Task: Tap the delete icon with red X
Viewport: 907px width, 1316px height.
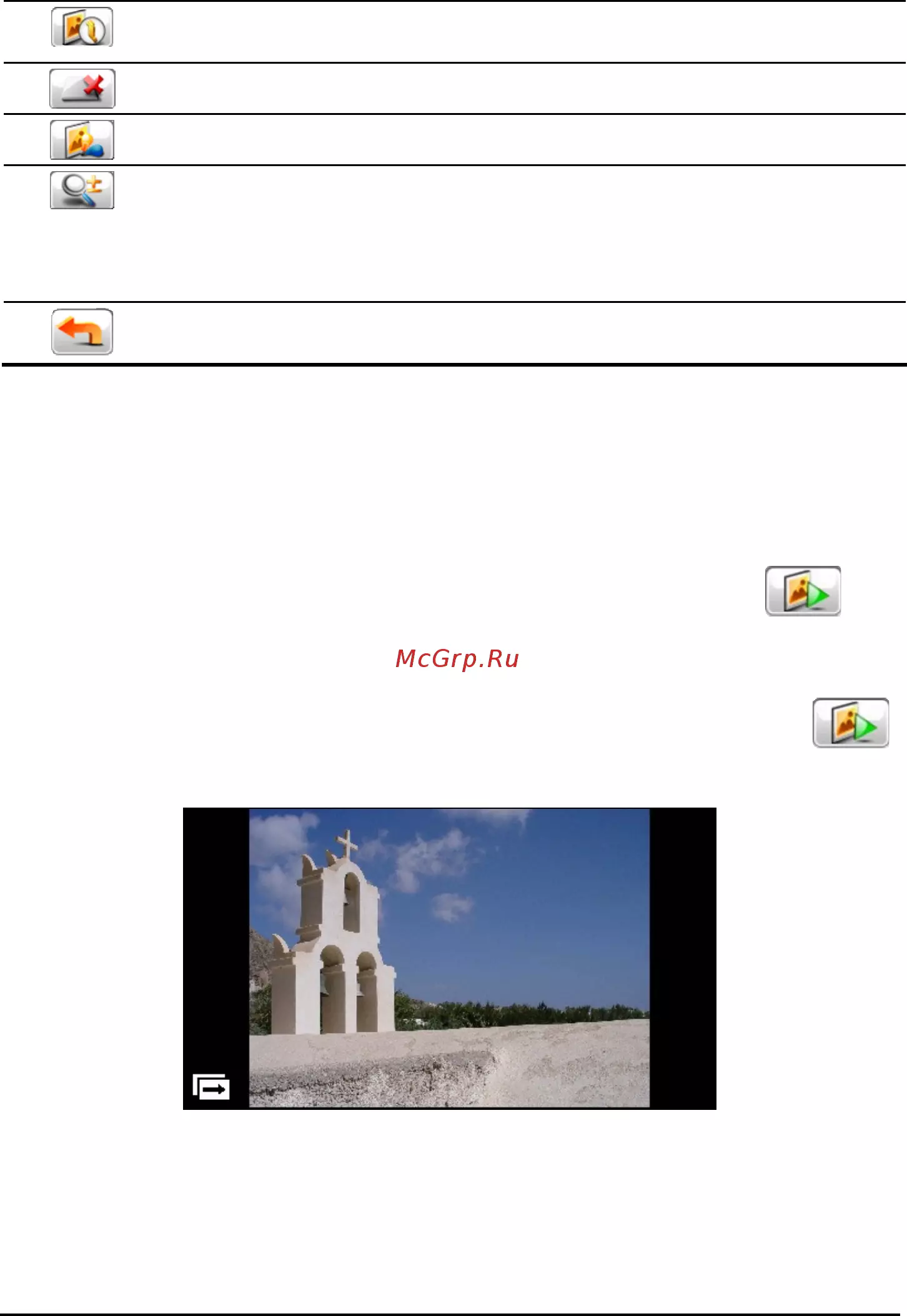Action: pos(82,89)
